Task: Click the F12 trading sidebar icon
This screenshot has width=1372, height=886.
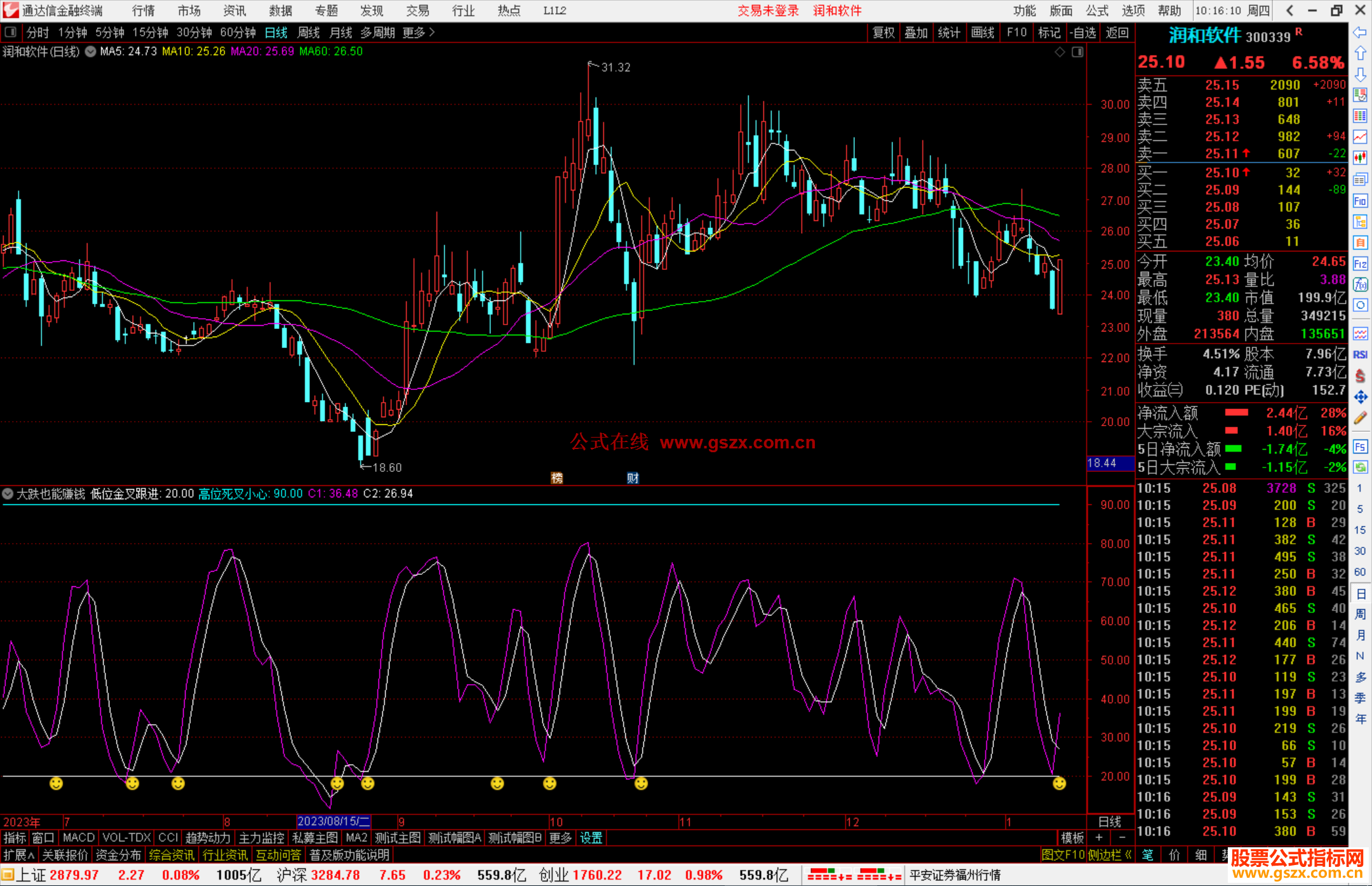Action: click(x=1360, y=264)
